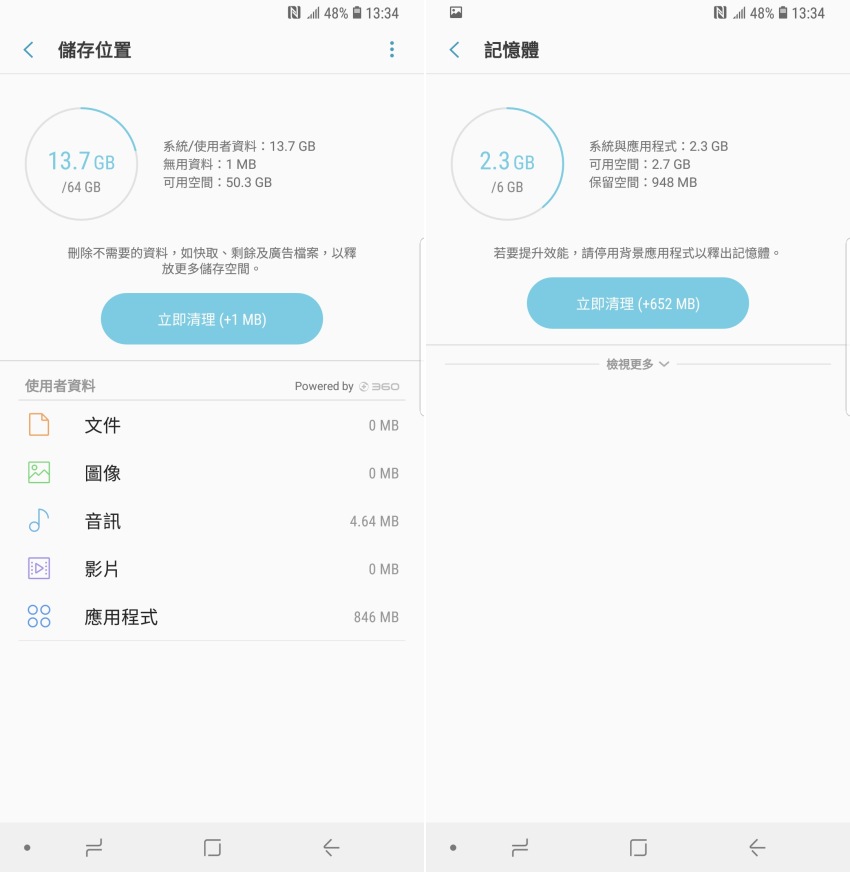Viewport: 850px width, 872px height.
Task: Tap the 影片 video icon
Action: coord(39,568)
